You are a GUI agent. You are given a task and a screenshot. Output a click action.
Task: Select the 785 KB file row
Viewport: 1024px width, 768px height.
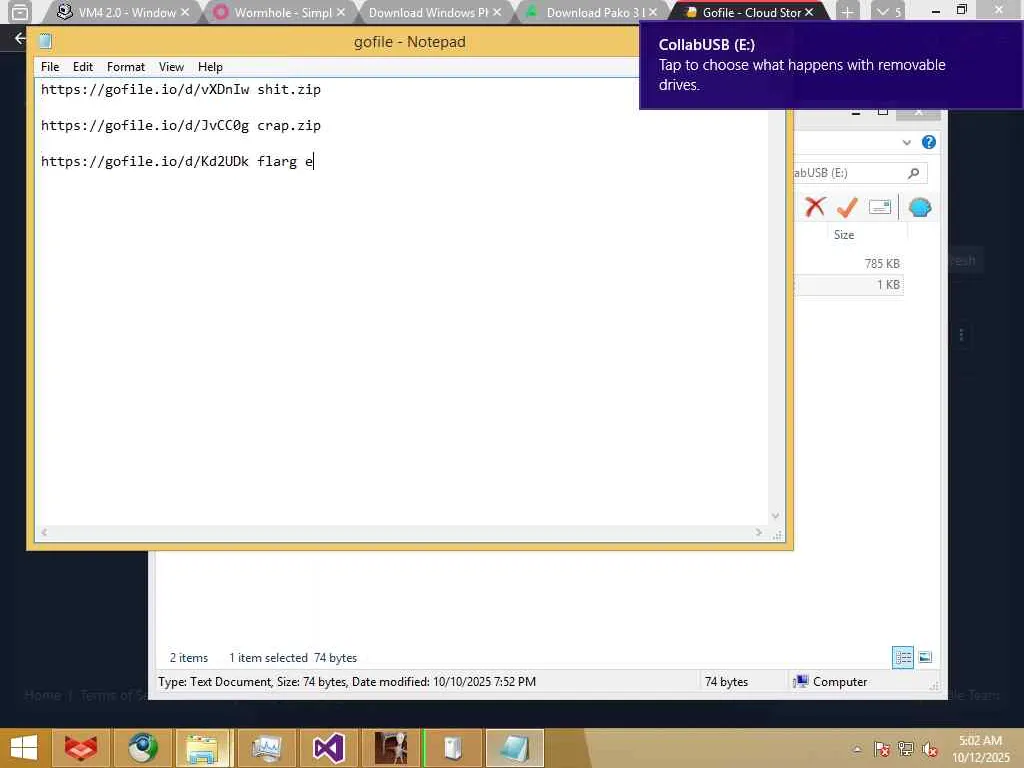[849, 263]
